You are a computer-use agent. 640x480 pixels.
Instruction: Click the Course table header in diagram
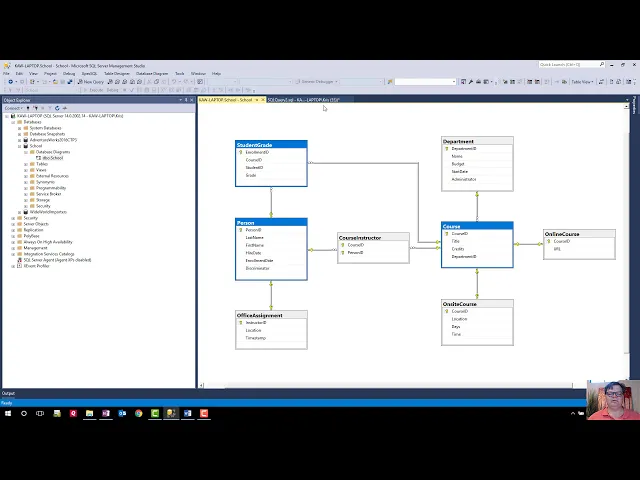click(x=477, y=226)
